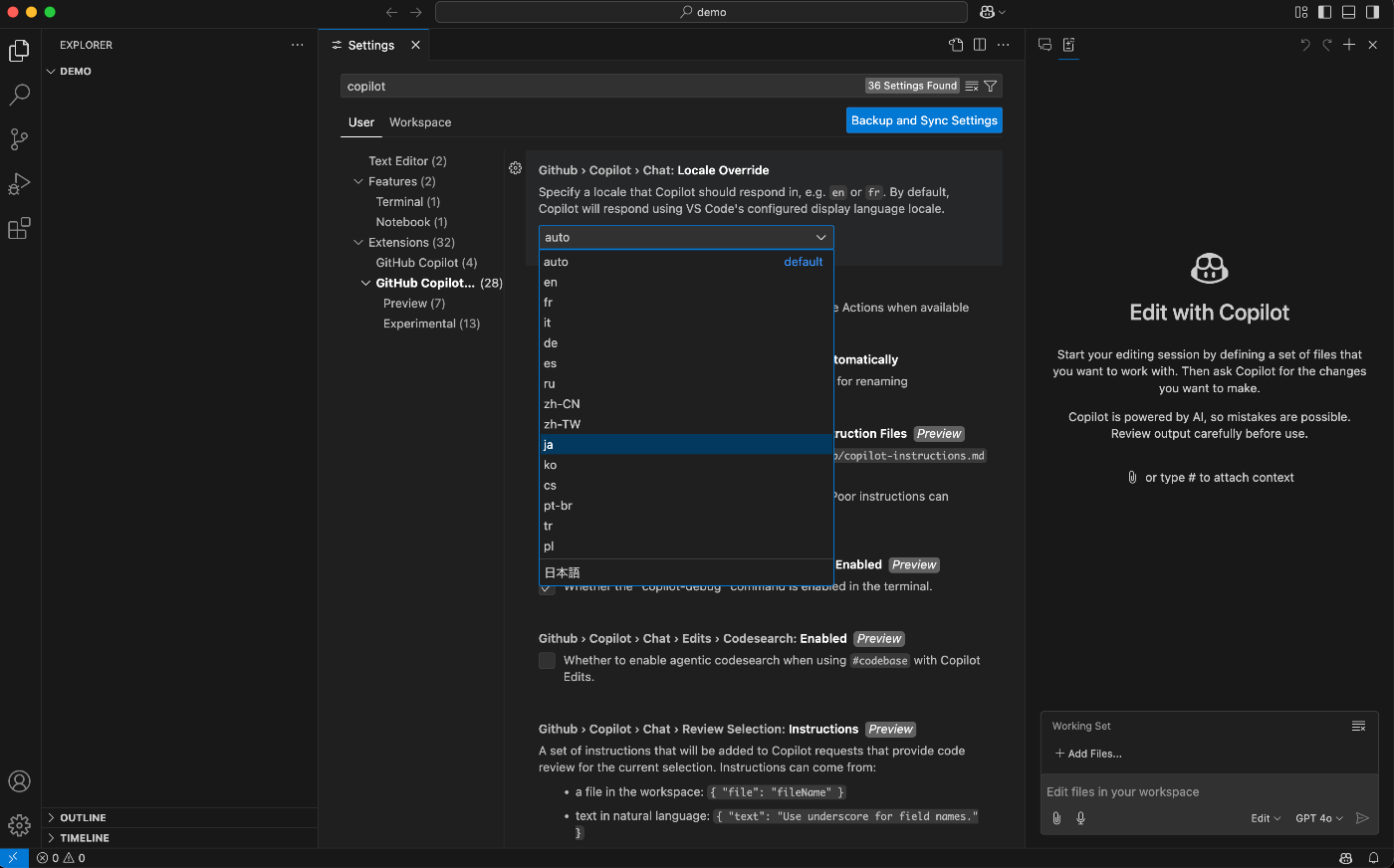Open Customize Layout in title bar
Screen dimensions: 1394x868
[1301, 12]
